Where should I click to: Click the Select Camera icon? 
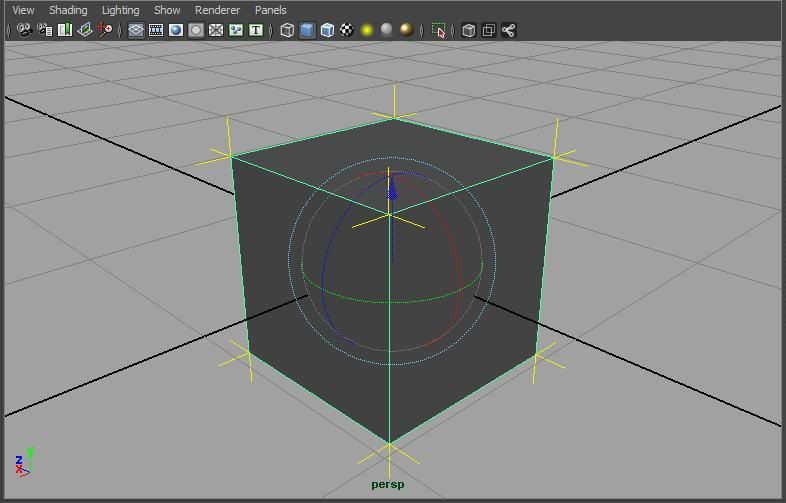pyautogui.click(x=25, y=30)
